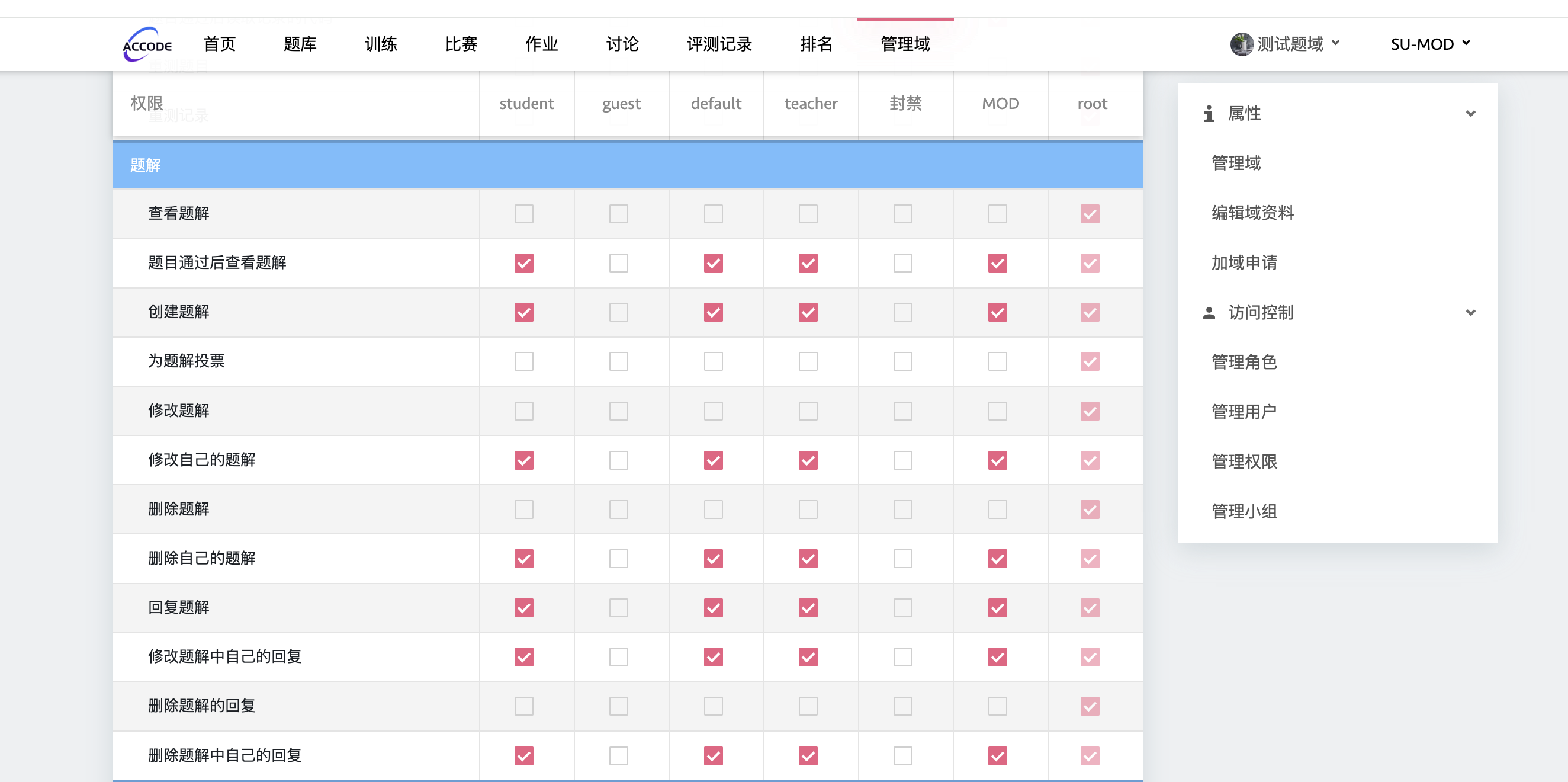Screen dimensions: 1568x782
Task: Enable 查看题解 for MOD
Action: 997,214
